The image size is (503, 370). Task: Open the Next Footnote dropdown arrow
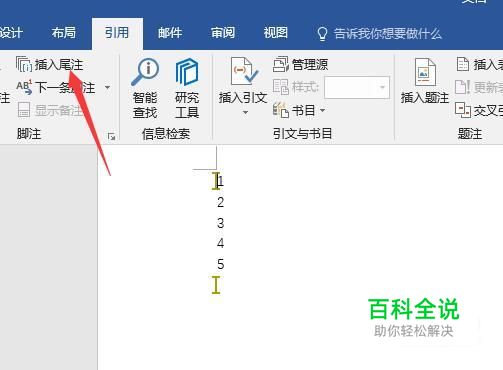coord(107,87)
